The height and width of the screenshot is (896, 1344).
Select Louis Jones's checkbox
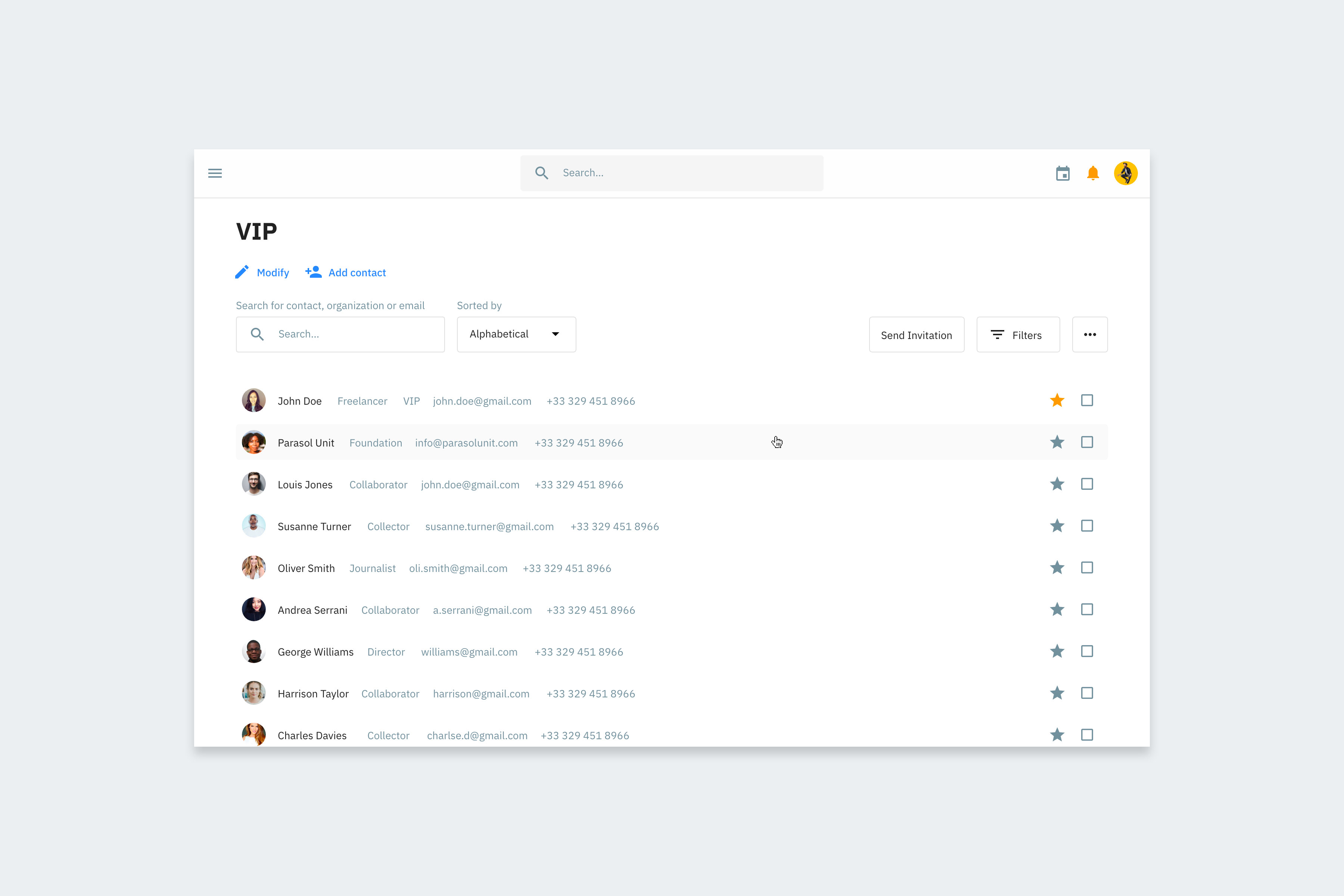1087,484
